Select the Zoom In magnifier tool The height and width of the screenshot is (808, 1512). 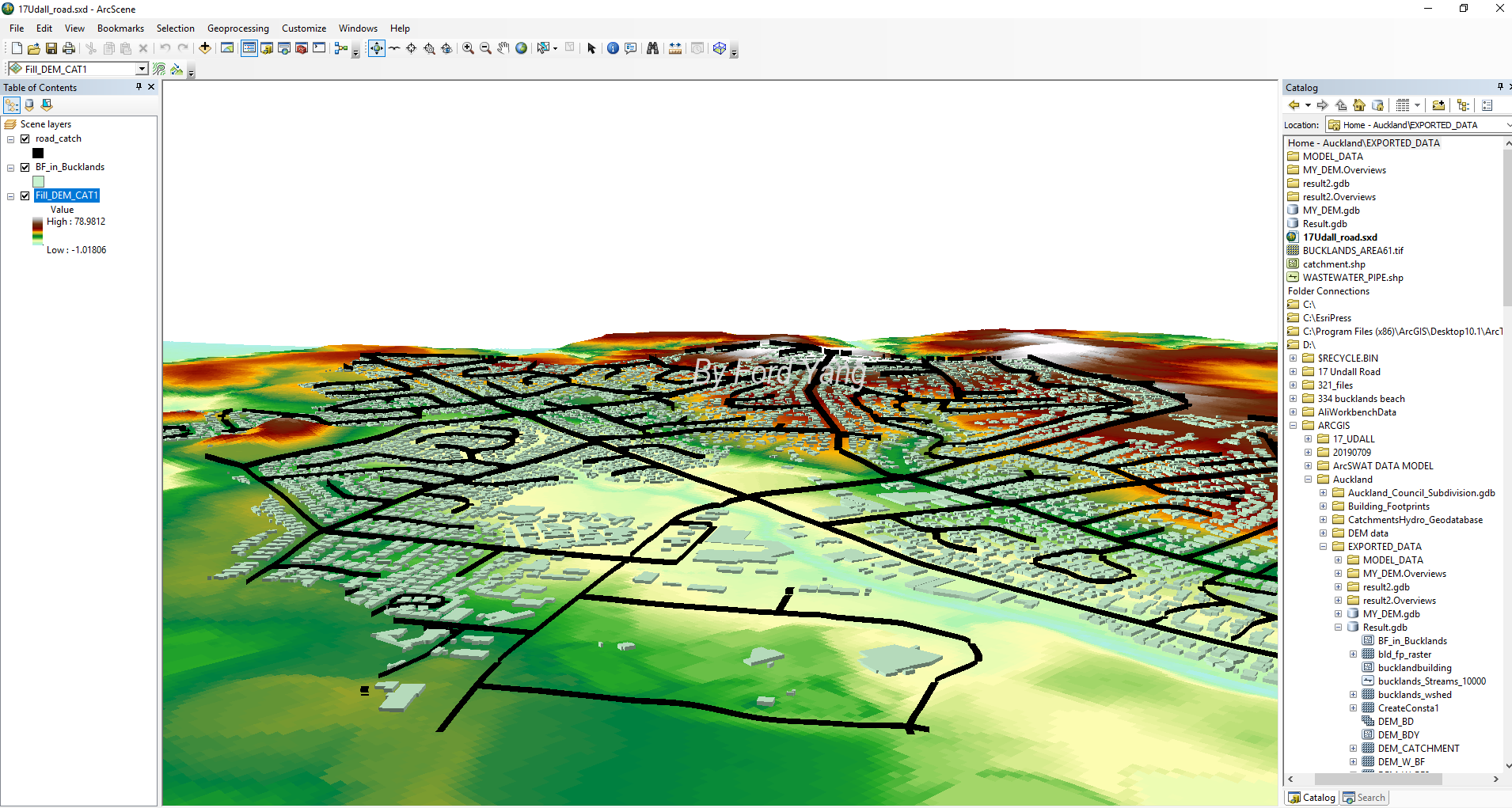click(x=469, y=48)
